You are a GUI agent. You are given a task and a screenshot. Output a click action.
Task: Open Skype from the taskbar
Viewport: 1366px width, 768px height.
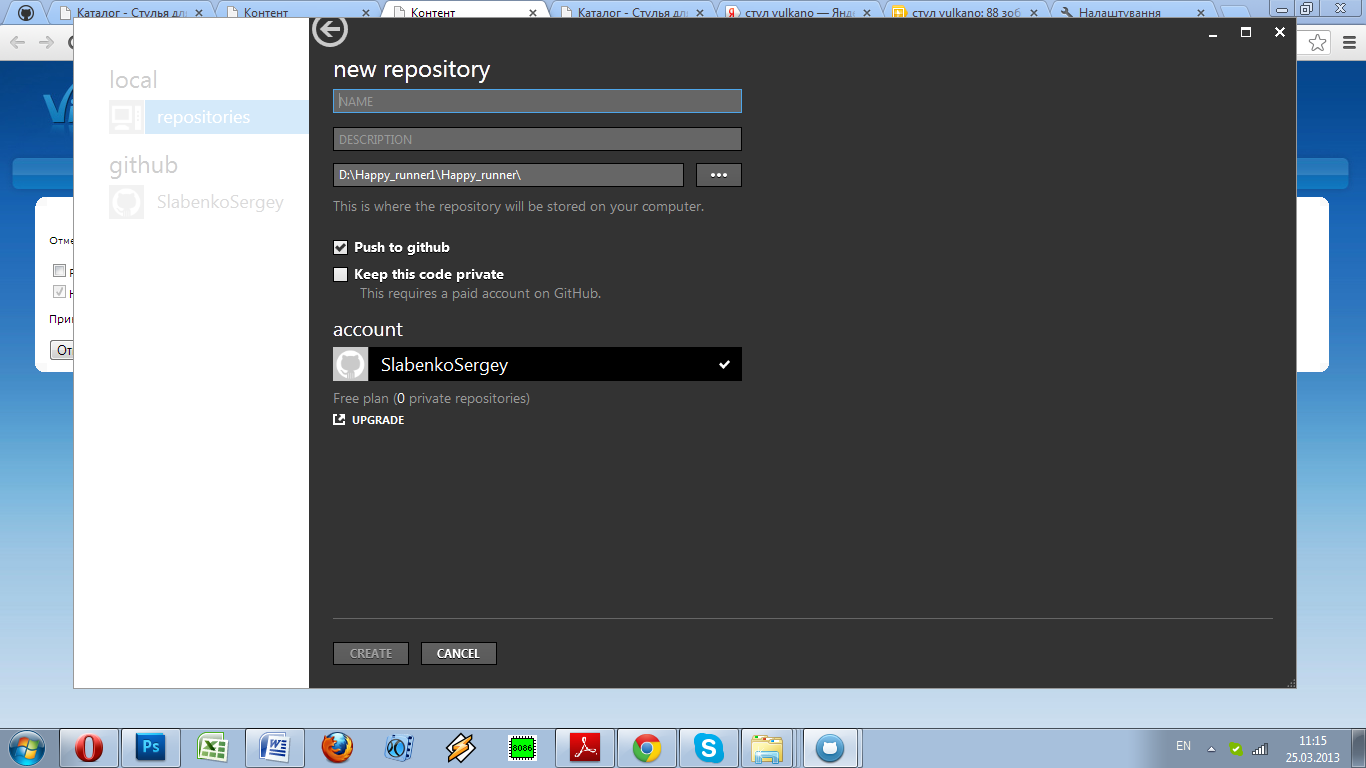click(709, 748)
